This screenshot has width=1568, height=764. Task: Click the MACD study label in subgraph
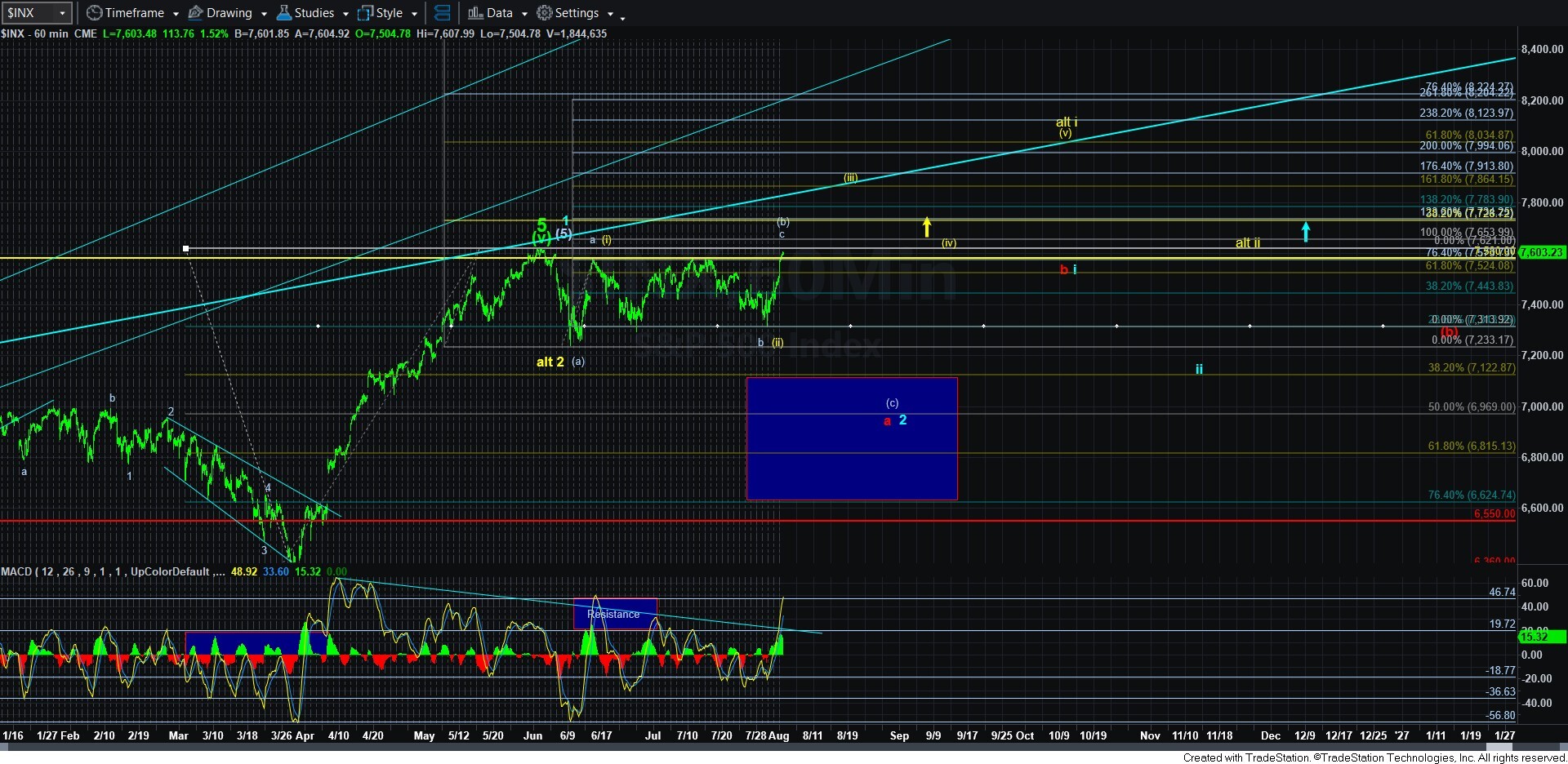tap(113, 571)
